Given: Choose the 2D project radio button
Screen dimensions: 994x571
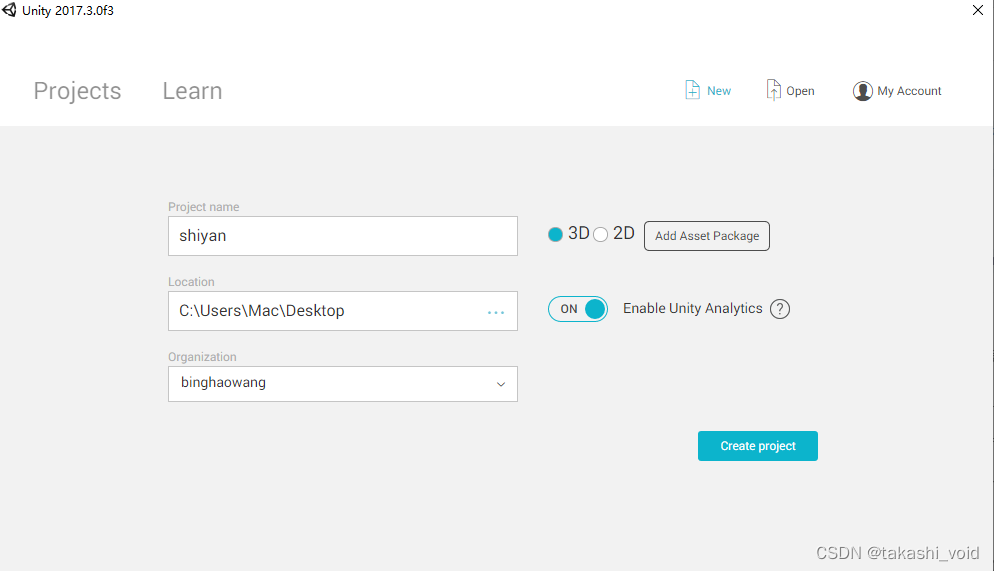Looking at the screenshot, I should (x=600, y=234).
